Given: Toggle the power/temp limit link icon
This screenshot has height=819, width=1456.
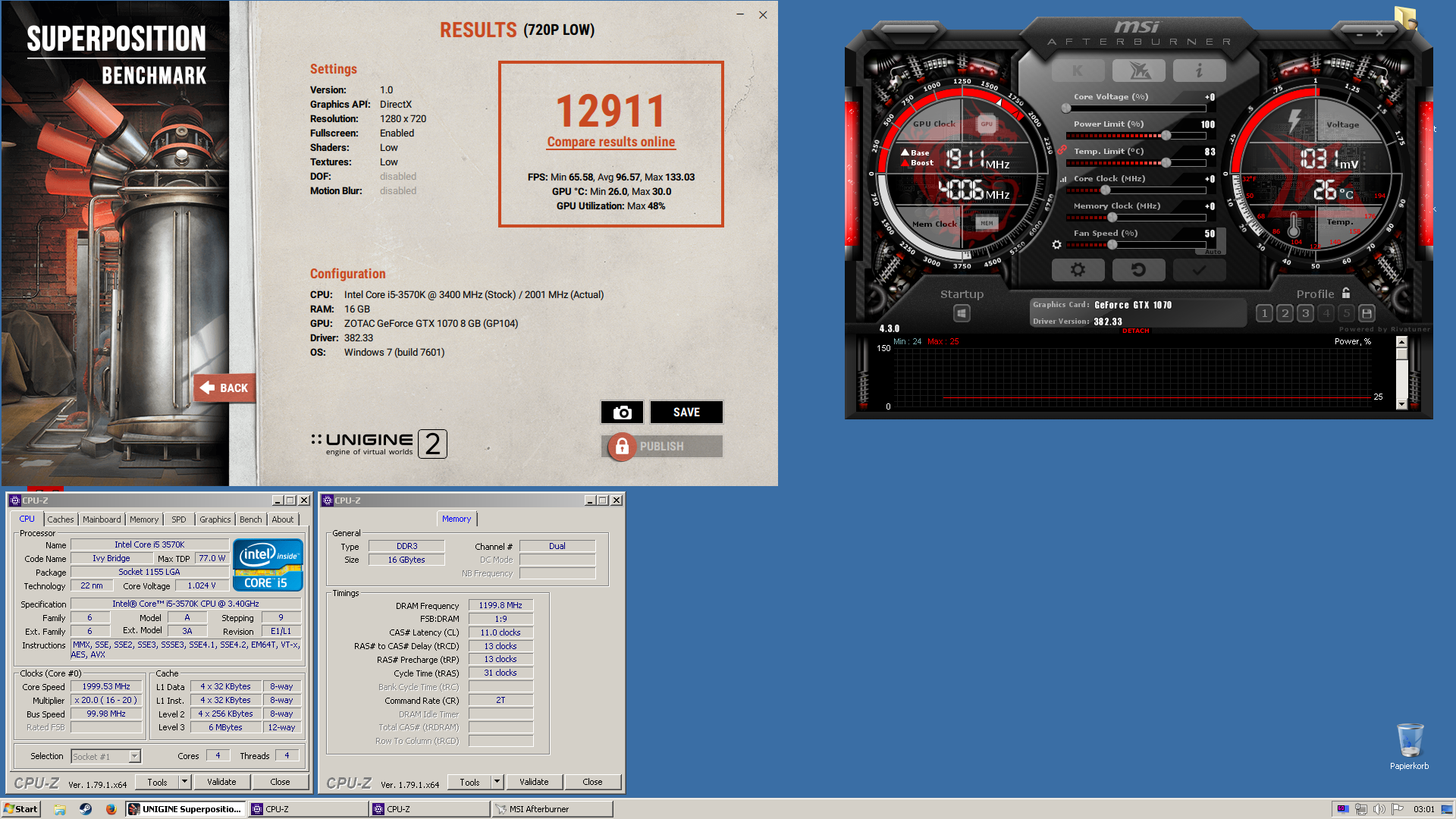Looking at the screenshot, I should coord(1062,150).
